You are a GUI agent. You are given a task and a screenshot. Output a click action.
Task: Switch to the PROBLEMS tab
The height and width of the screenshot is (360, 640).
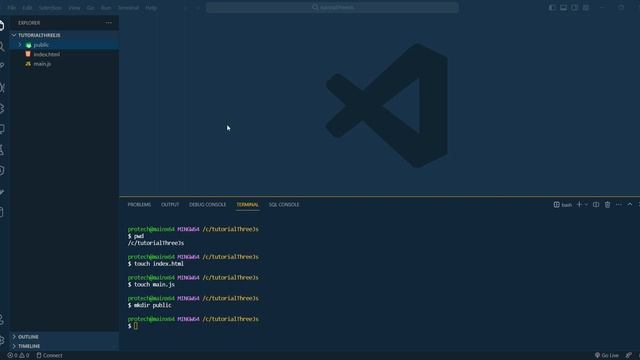139,204
